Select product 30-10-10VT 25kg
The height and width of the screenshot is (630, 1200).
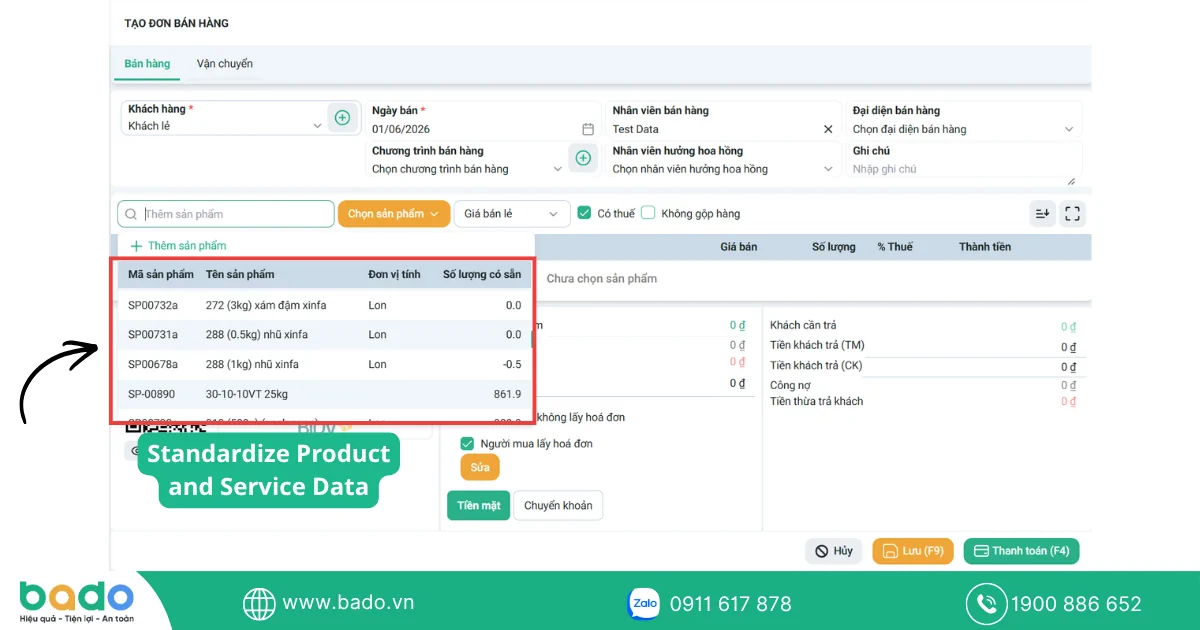pyautogui.click(x=324, y=394)
